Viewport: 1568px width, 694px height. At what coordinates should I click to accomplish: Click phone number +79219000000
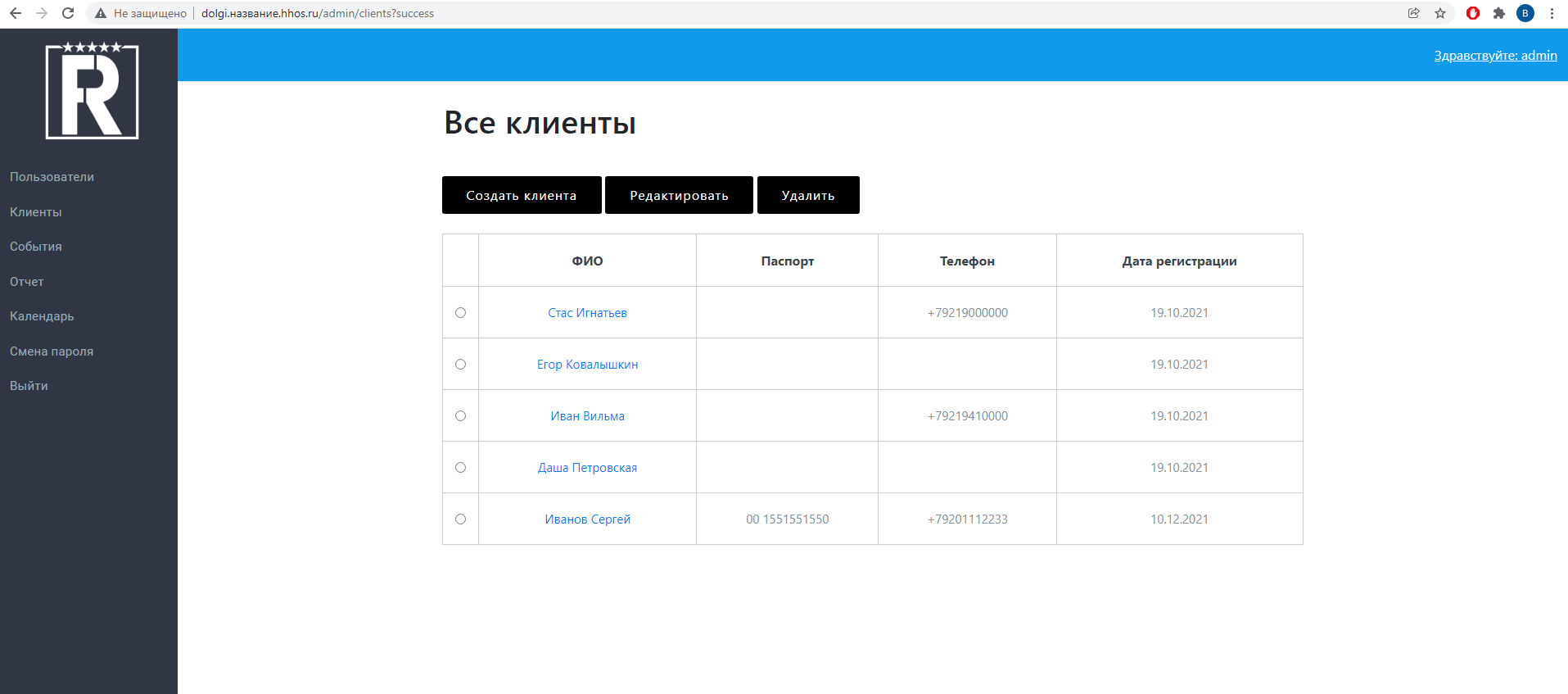[967, 313]
